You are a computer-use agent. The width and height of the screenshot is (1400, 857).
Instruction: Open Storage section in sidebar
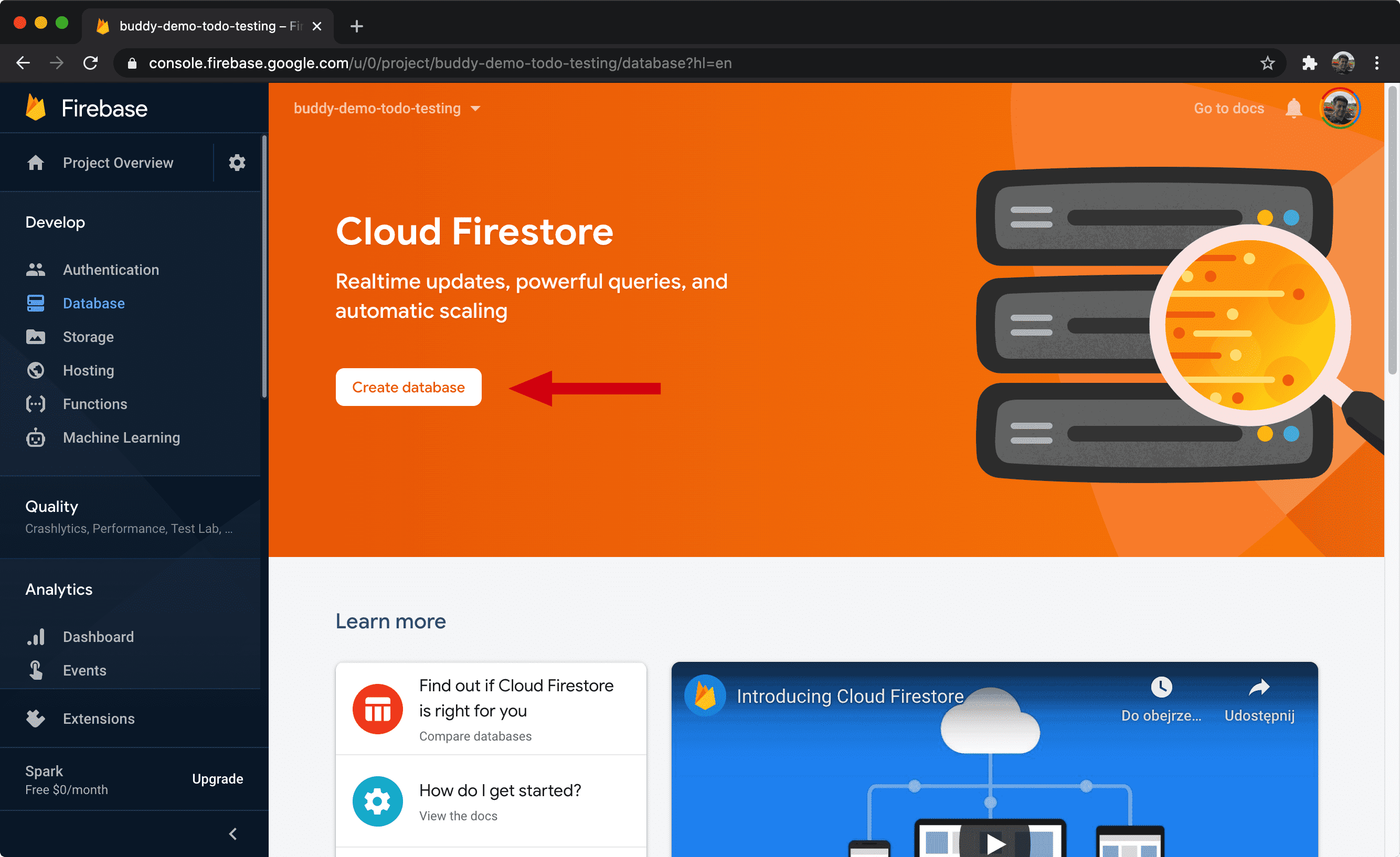tap(87, 336)
